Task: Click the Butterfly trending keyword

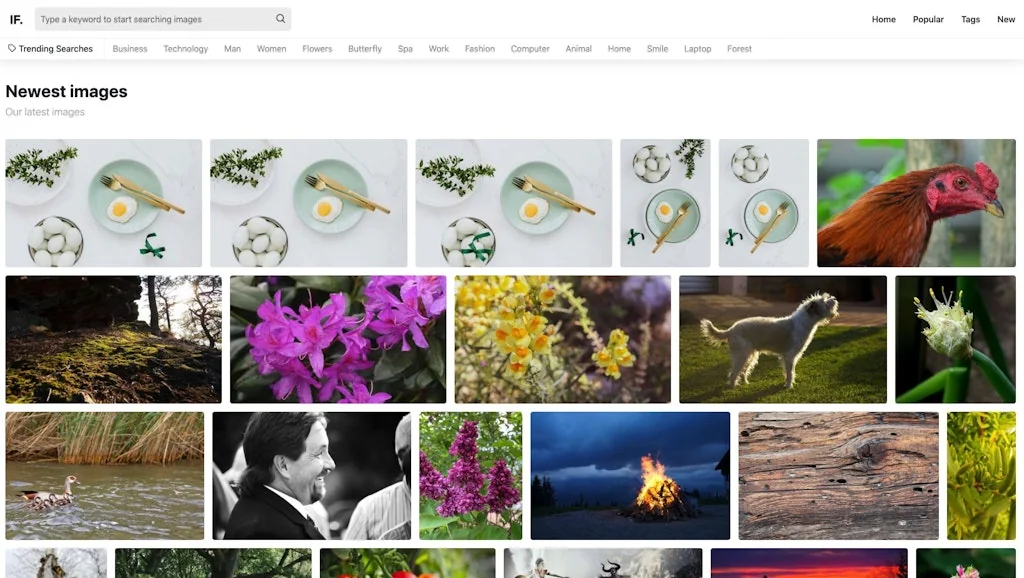Action: tap(364, 48)
